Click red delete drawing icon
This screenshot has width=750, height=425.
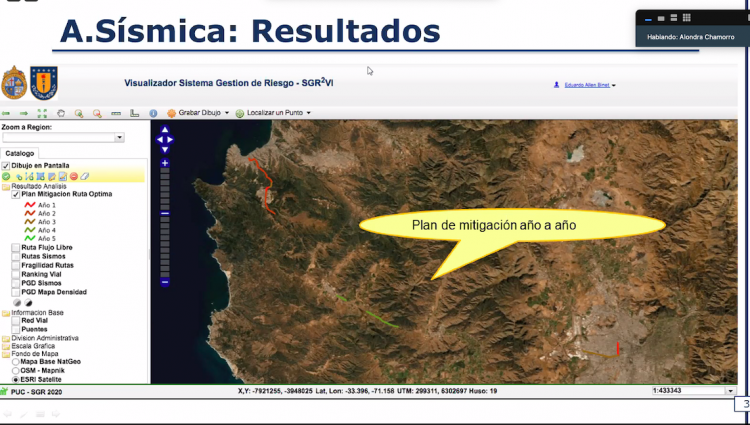tap(74, 176)
